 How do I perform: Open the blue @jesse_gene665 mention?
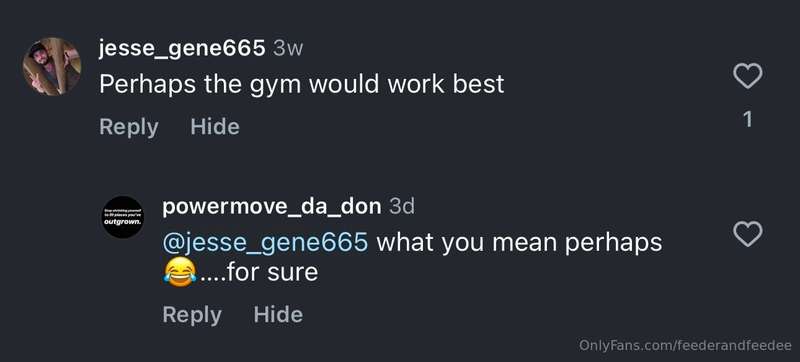tap(265, 243)
